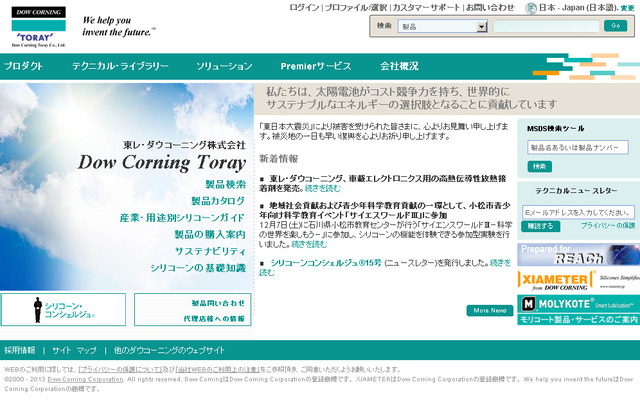Screen dimensions: 640x400
Task: Click the Dow Corning Toray logo
Action: click(38, 27)
